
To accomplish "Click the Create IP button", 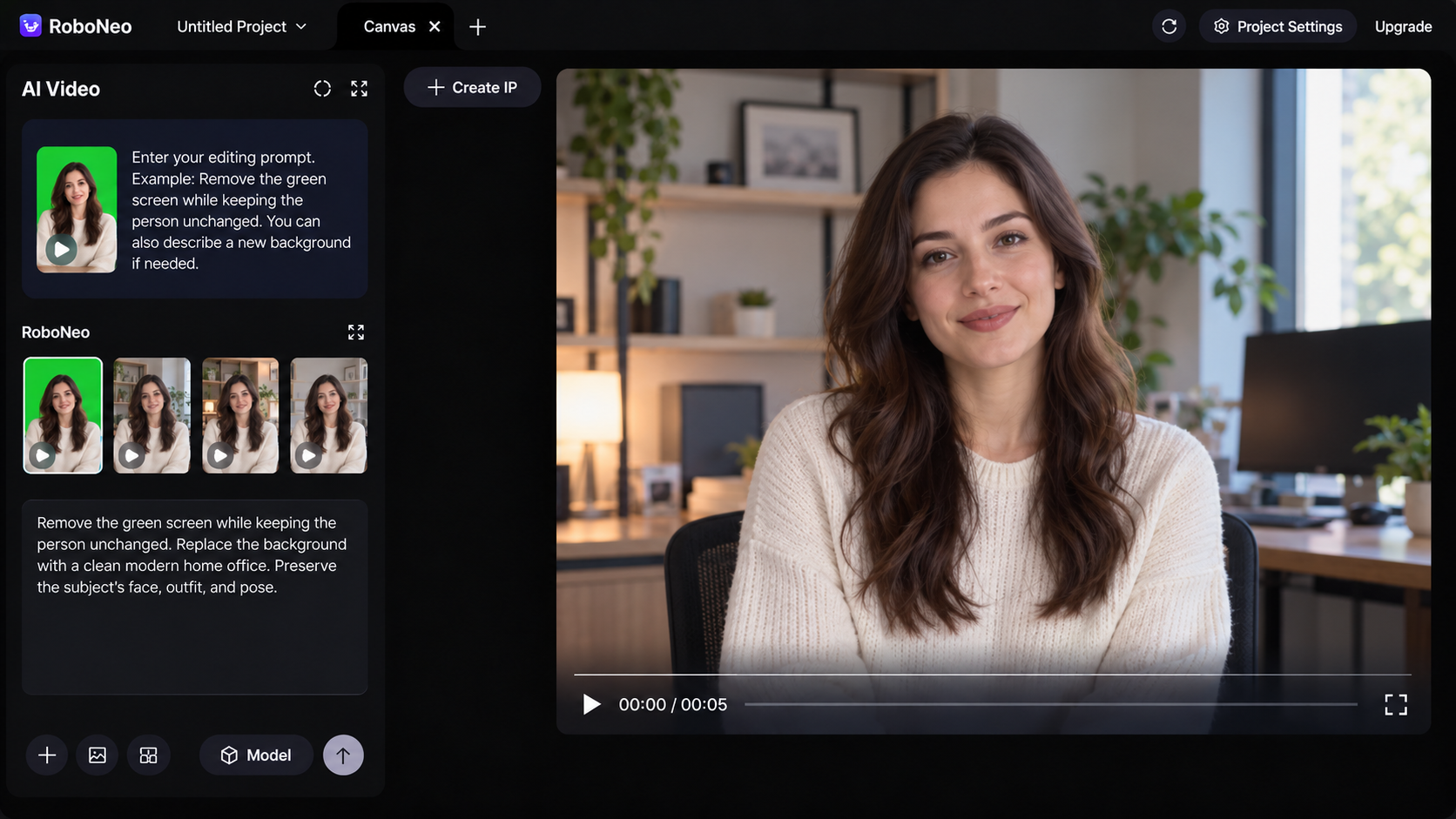I will click(x=472, y=88).
